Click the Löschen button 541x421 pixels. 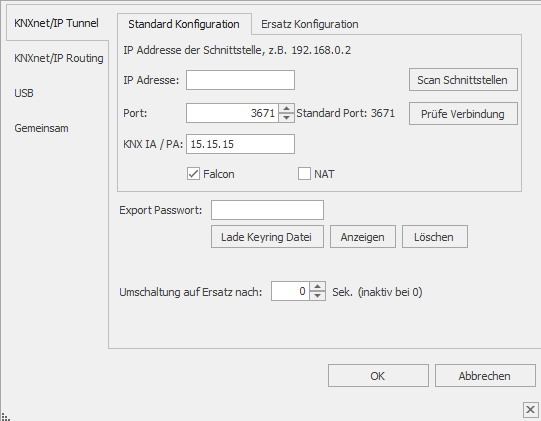click(x=435, y=237)
